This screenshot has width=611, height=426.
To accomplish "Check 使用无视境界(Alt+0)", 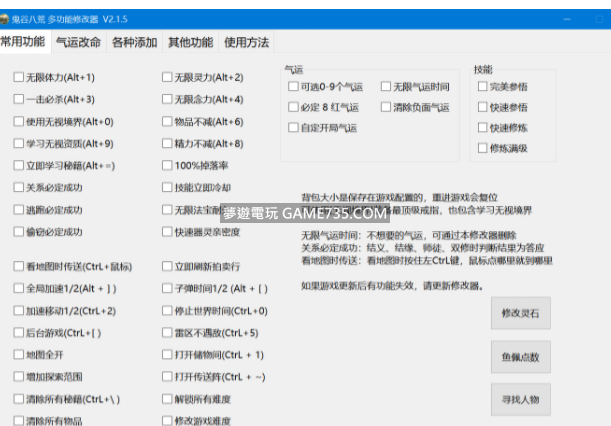I will [x=18, y=121].
